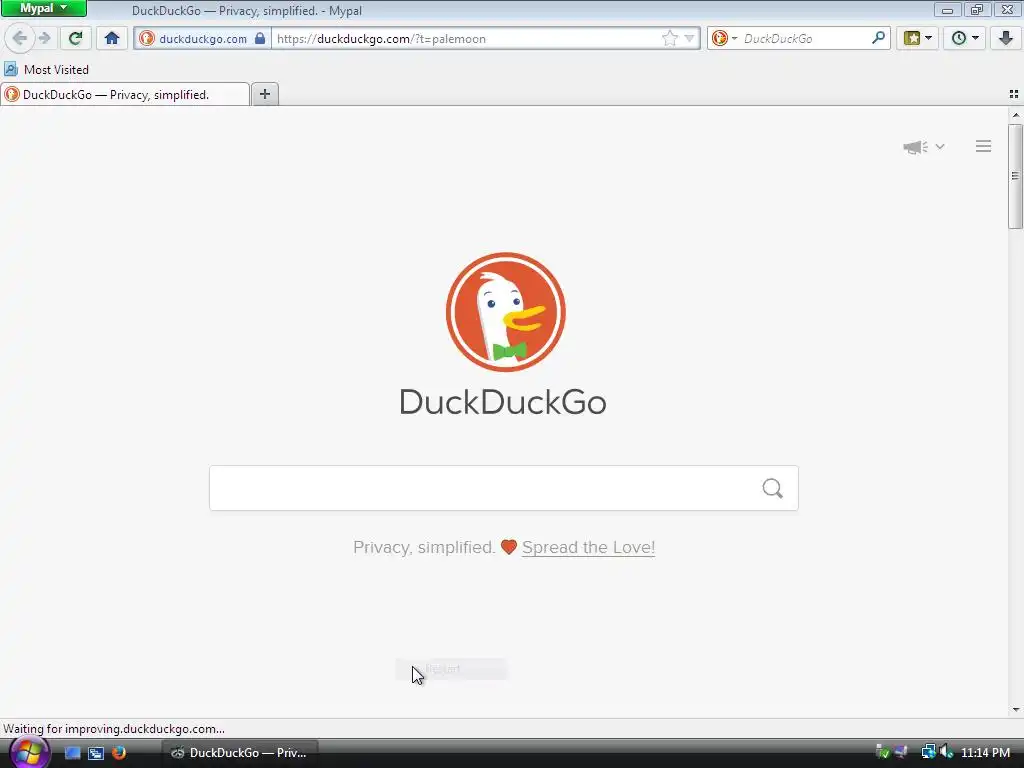Open the downloads arrow button
The width and height of the screenshot is (1024, 768).
click(1006, 39)
